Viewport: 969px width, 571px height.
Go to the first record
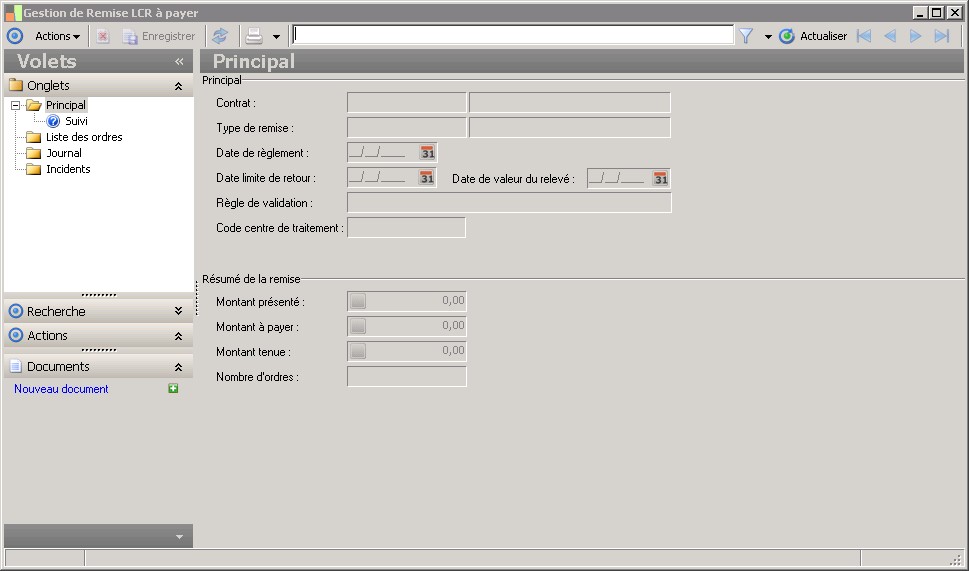(x=864, y=36)
